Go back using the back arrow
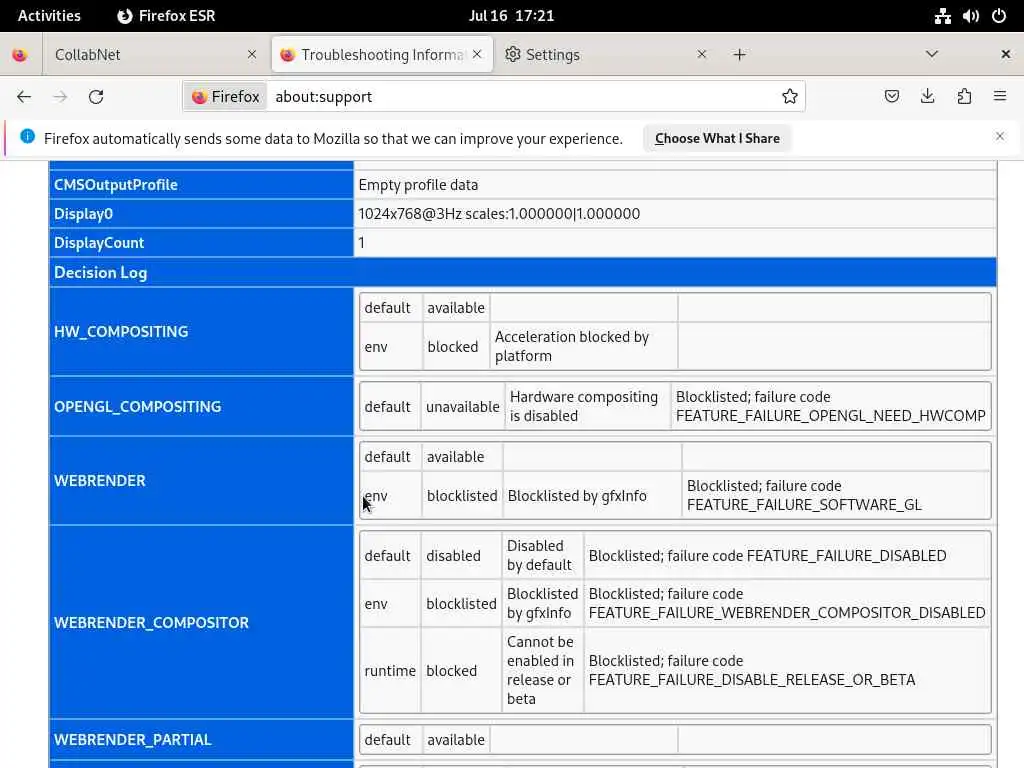 point(24,97)
